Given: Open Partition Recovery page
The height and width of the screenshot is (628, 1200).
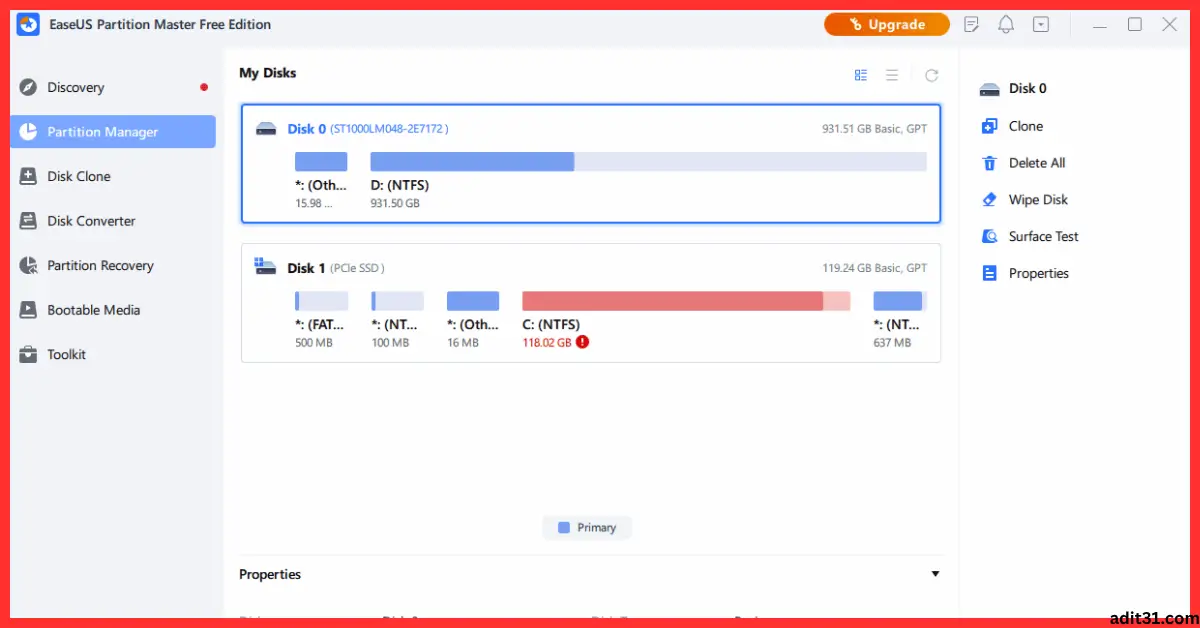Looking at the screenshot, I should [x=112, y=265].
